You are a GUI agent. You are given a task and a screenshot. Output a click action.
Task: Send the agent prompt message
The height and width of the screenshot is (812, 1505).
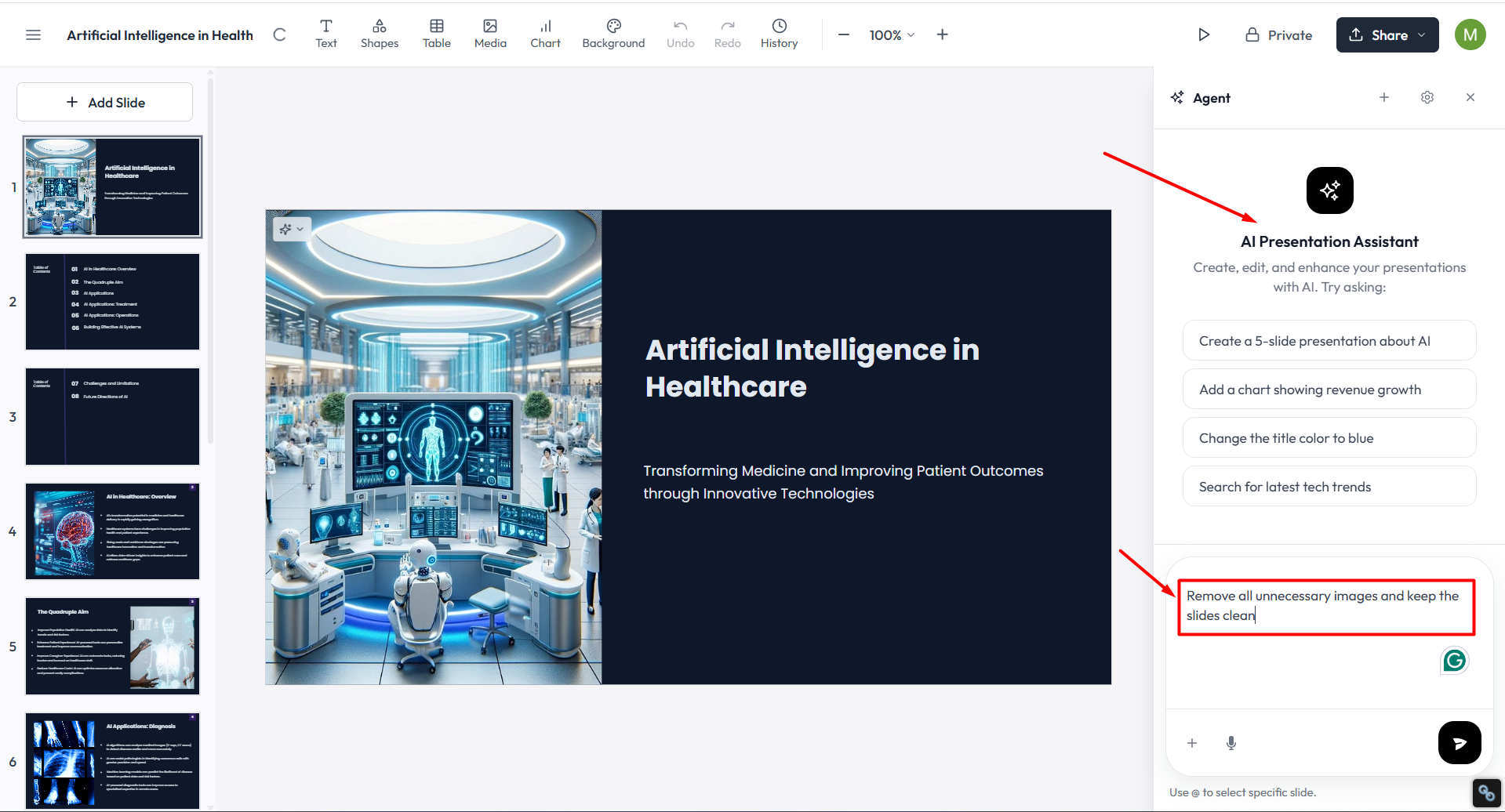(x=1459, y=742)
